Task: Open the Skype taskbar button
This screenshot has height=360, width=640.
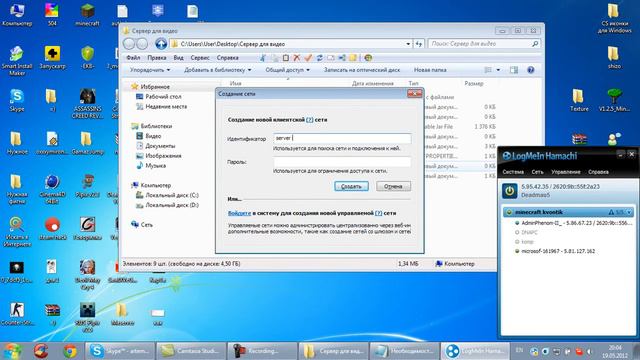Action: (120, 351)
